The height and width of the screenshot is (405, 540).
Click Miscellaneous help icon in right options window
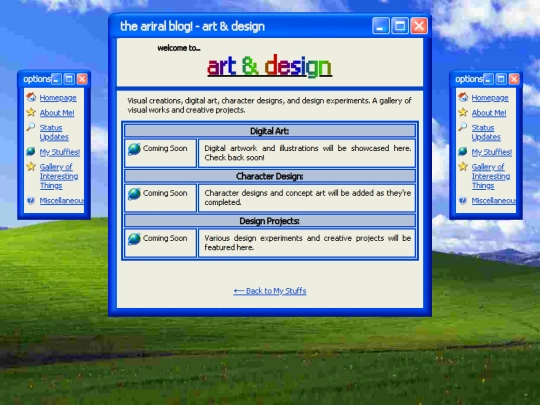(463, 200)
